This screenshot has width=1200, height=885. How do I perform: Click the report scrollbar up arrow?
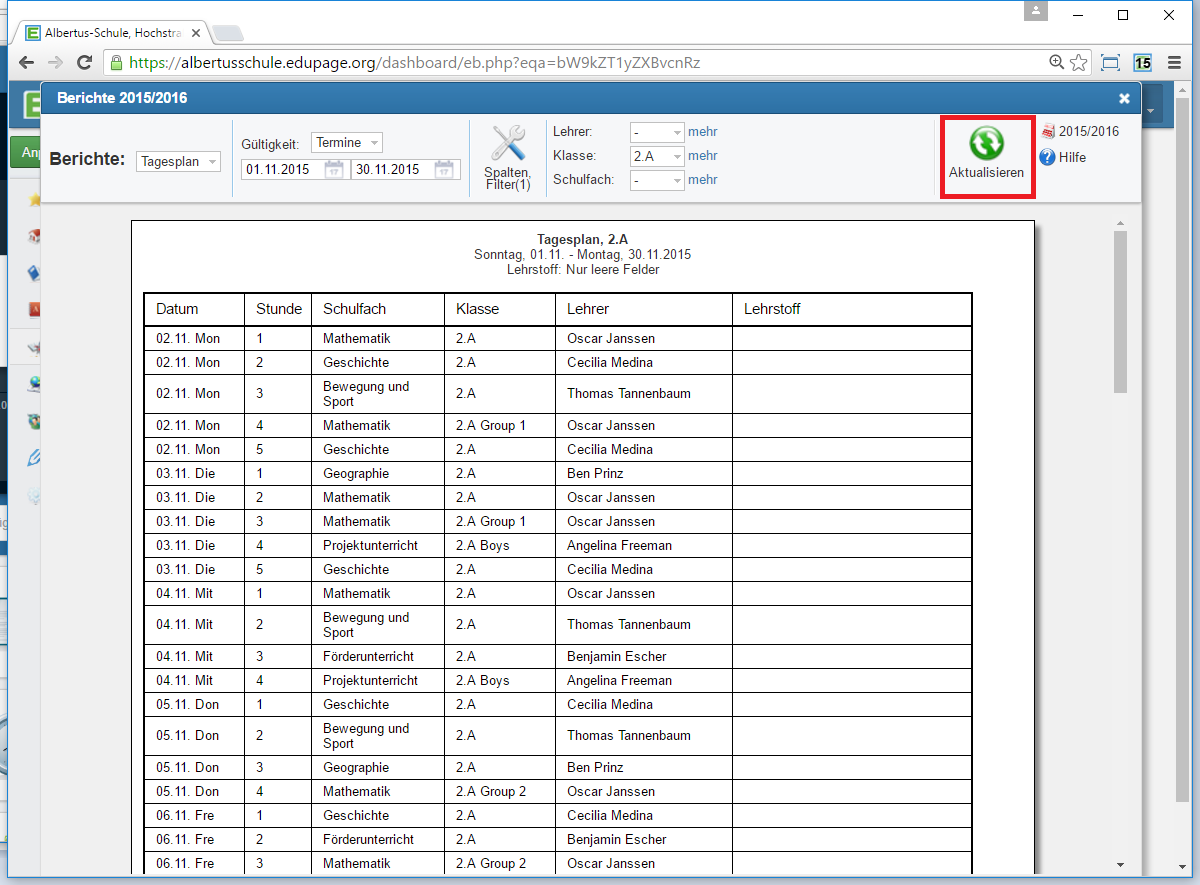[1120, 223]
